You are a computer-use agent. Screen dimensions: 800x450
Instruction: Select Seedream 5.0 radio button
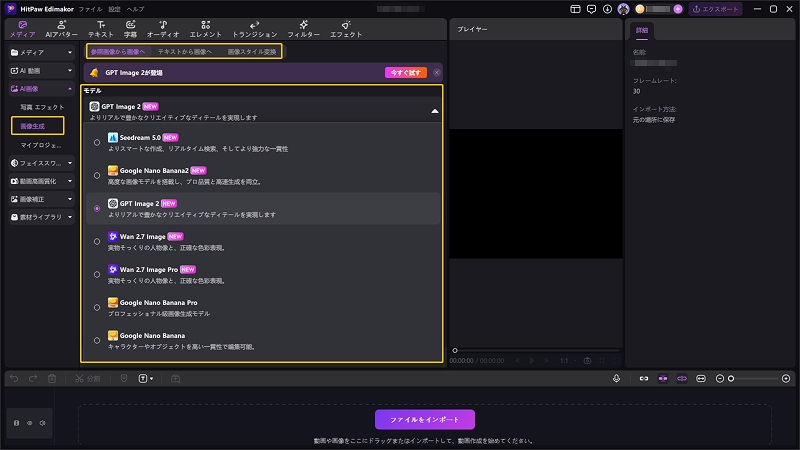97,143
